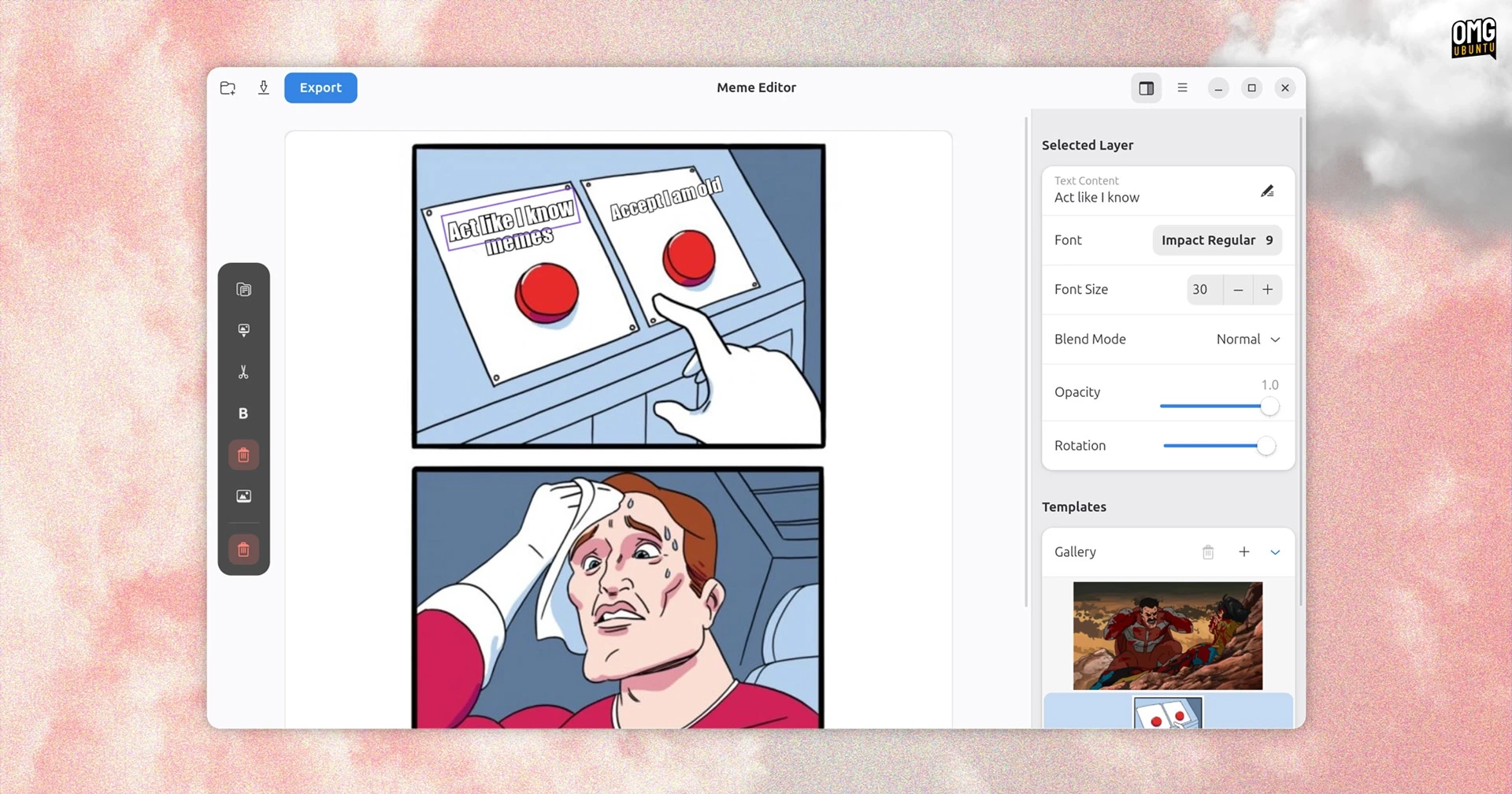This screenshot has height=794, width=1512.
Task: Collapse the Gallery templates section
Action: 1276,551
